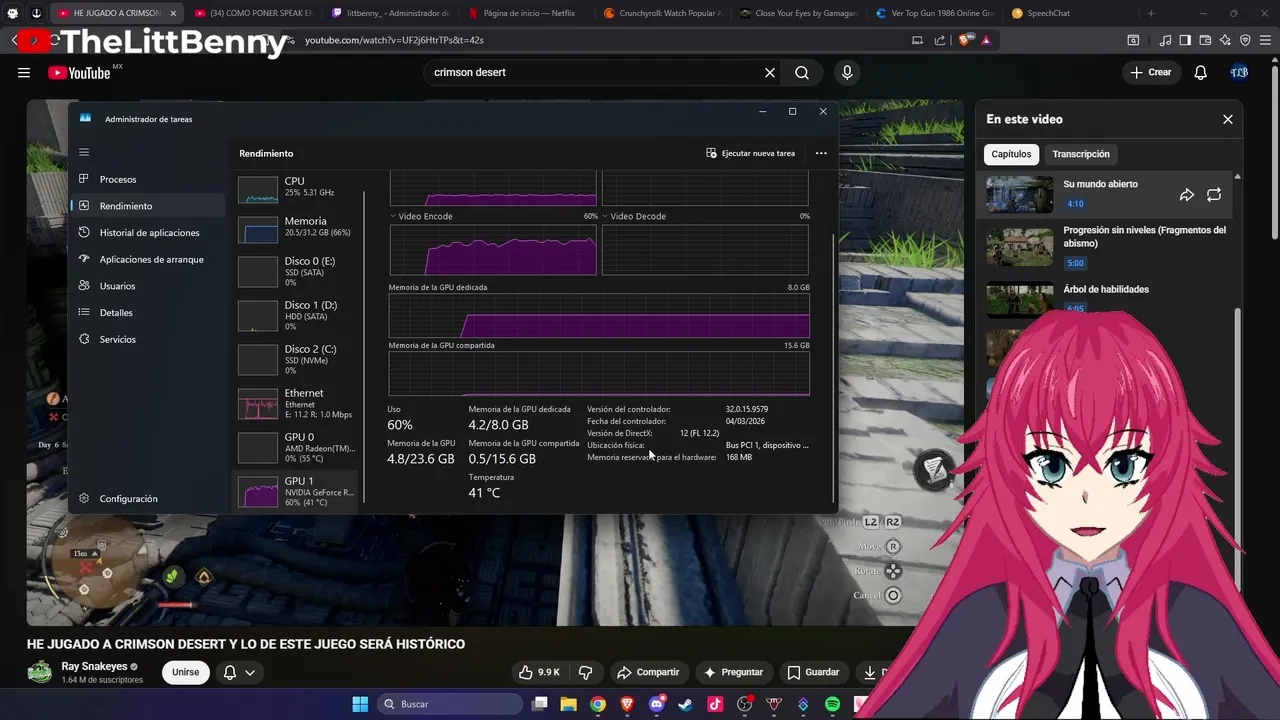The width and height of the screenshot is (1280, 720).
Task: Select GPU 0 AMD Radeon item
Action: point(297,447)
